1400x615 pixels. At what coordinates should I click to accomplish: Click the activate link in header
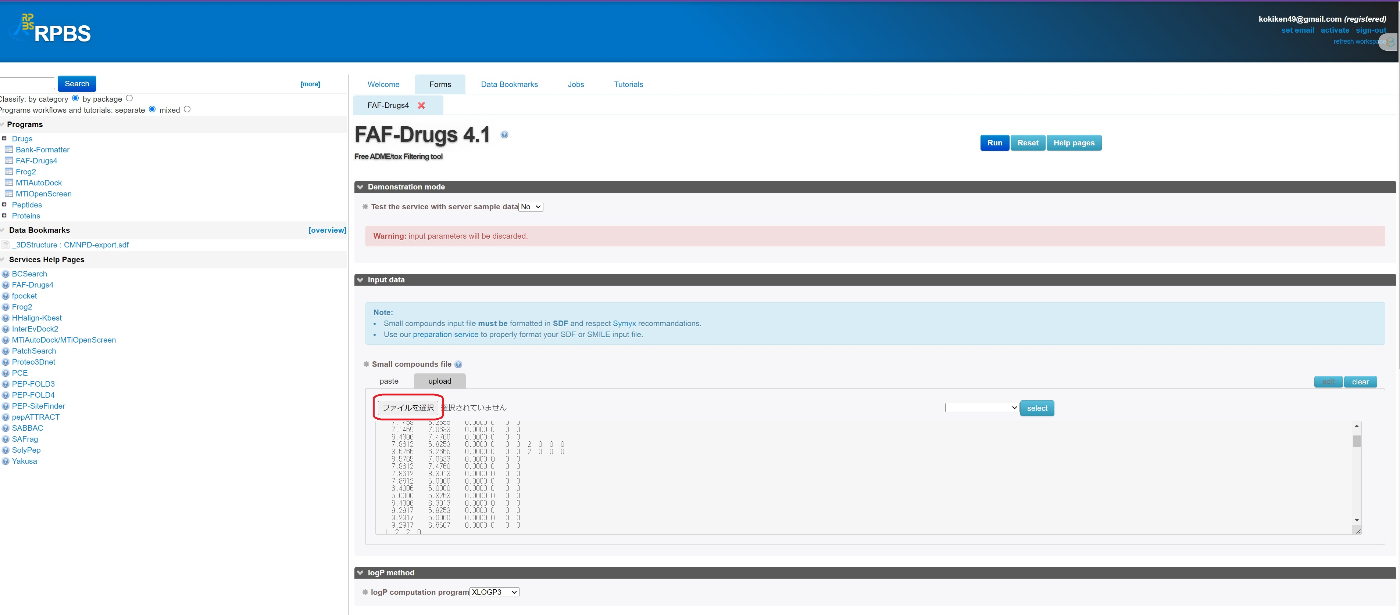click(1335, 30)
